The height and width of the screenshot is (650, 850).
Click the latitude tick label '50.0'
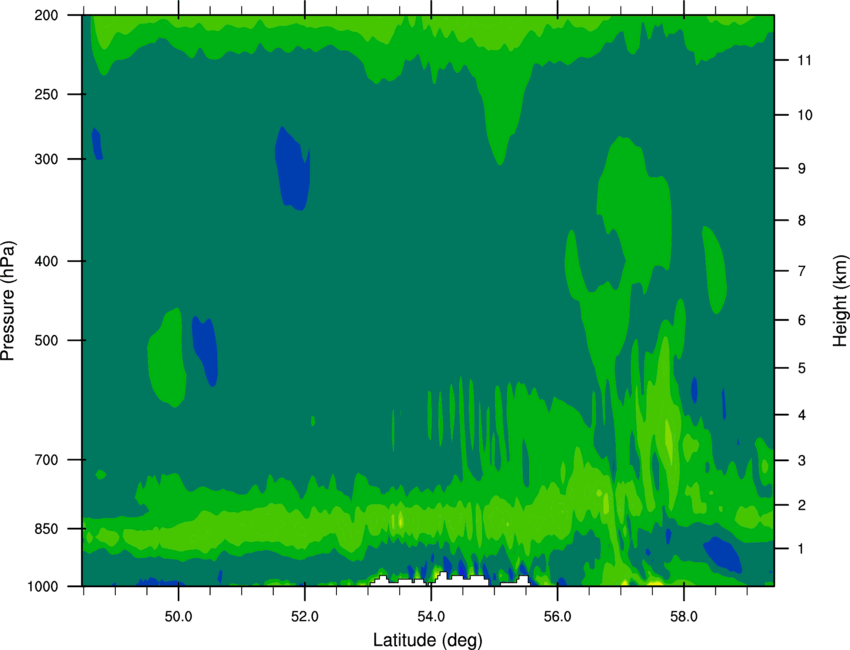click(x=178, y=617)
